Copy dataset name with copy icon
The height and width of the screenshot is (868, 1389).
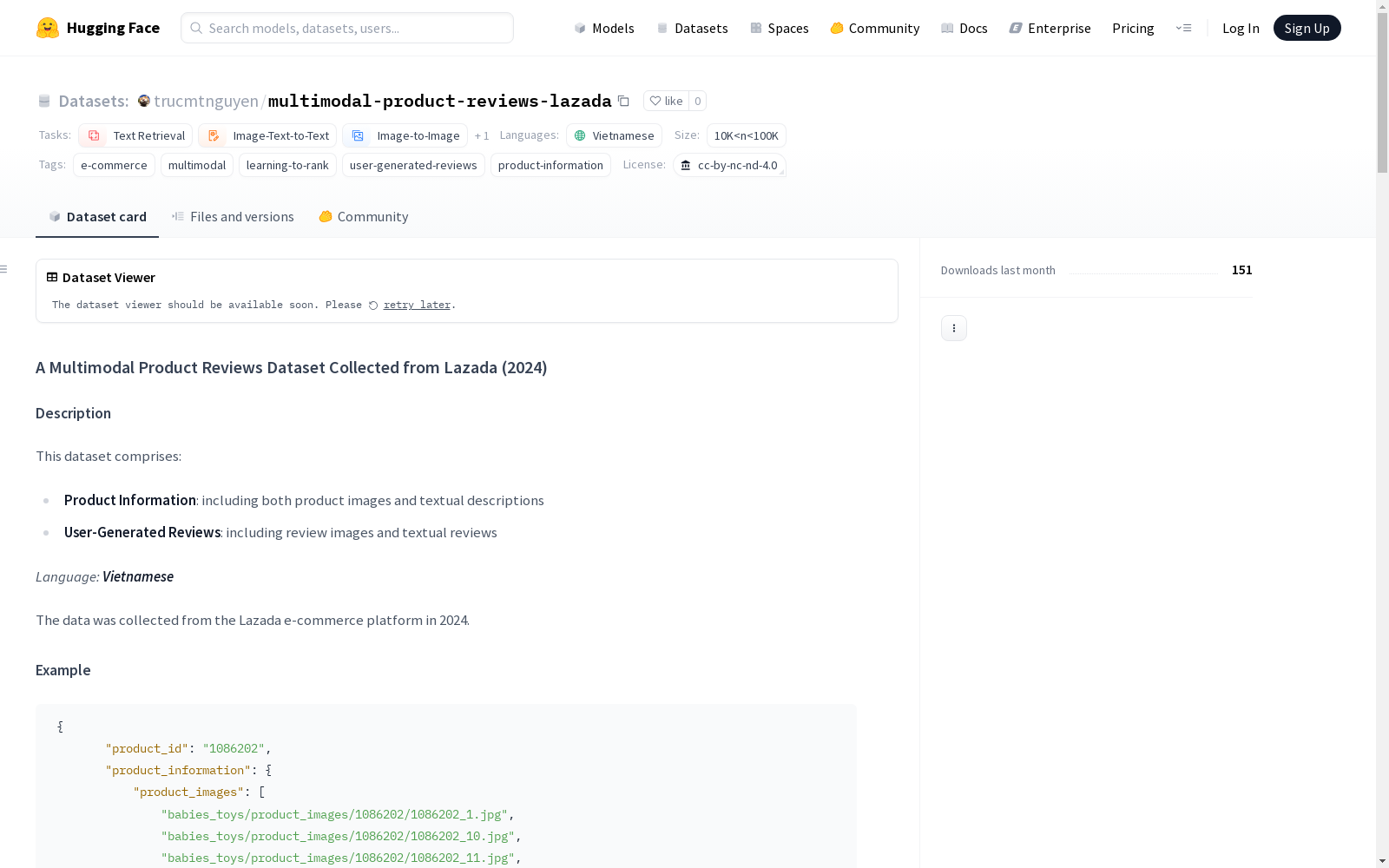623,101
